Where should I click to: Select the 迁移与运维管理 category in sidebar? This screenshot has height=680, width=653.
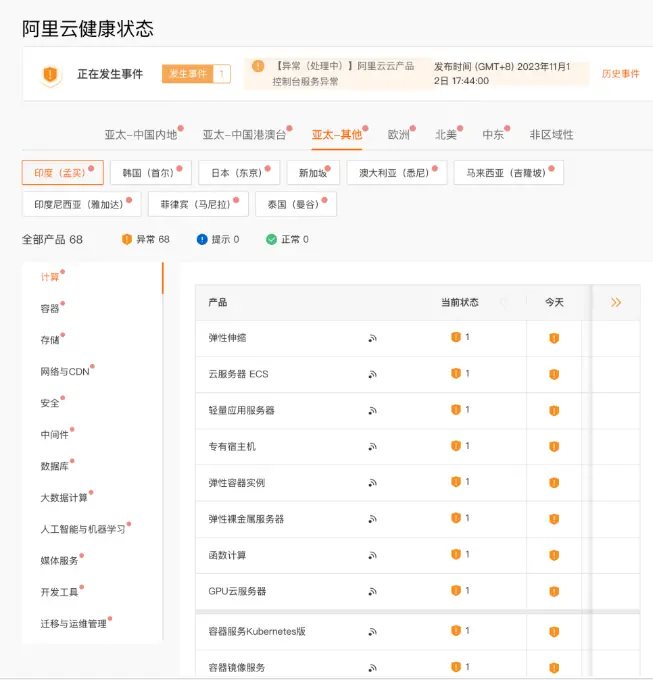[74, 624]
